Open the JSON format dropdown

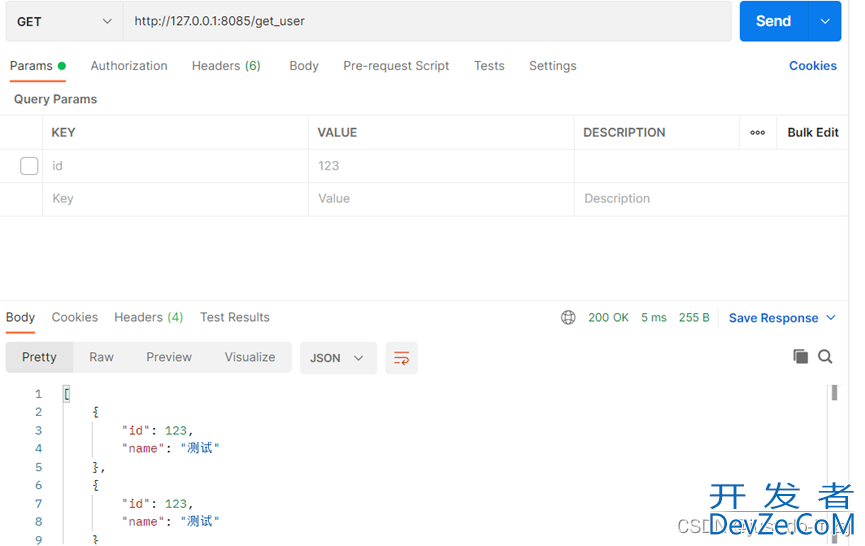pos(338,358)
